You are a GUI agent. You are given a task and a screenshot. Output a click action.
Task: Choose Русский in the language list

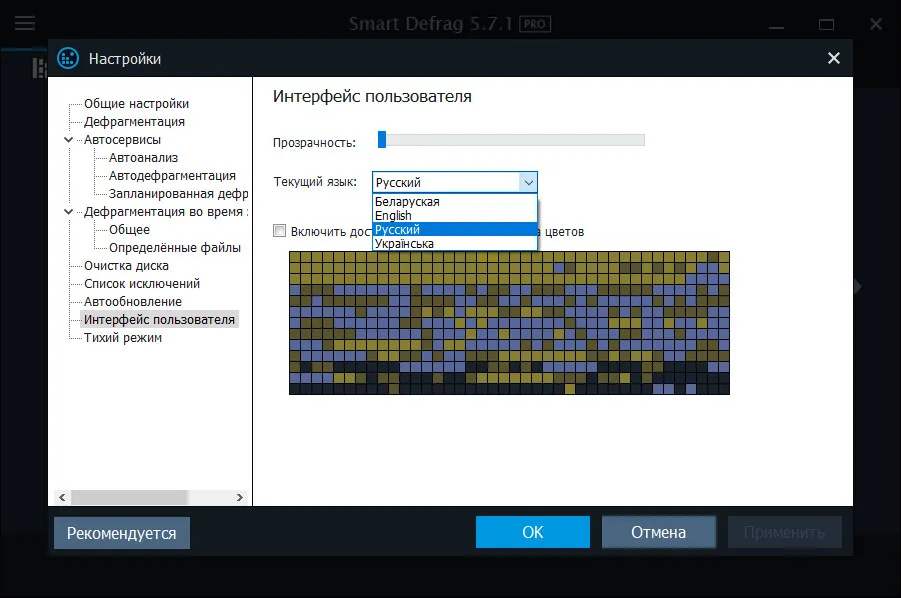[x=455, y=229]
